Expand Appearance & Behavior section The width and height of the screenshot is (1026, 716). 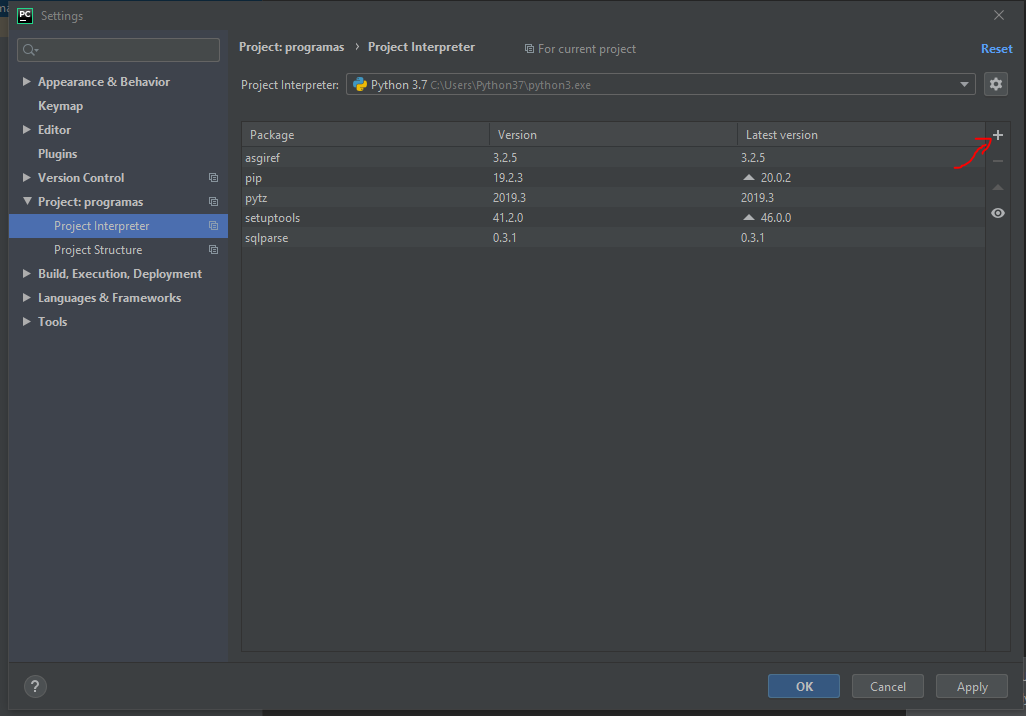point(27,81)
